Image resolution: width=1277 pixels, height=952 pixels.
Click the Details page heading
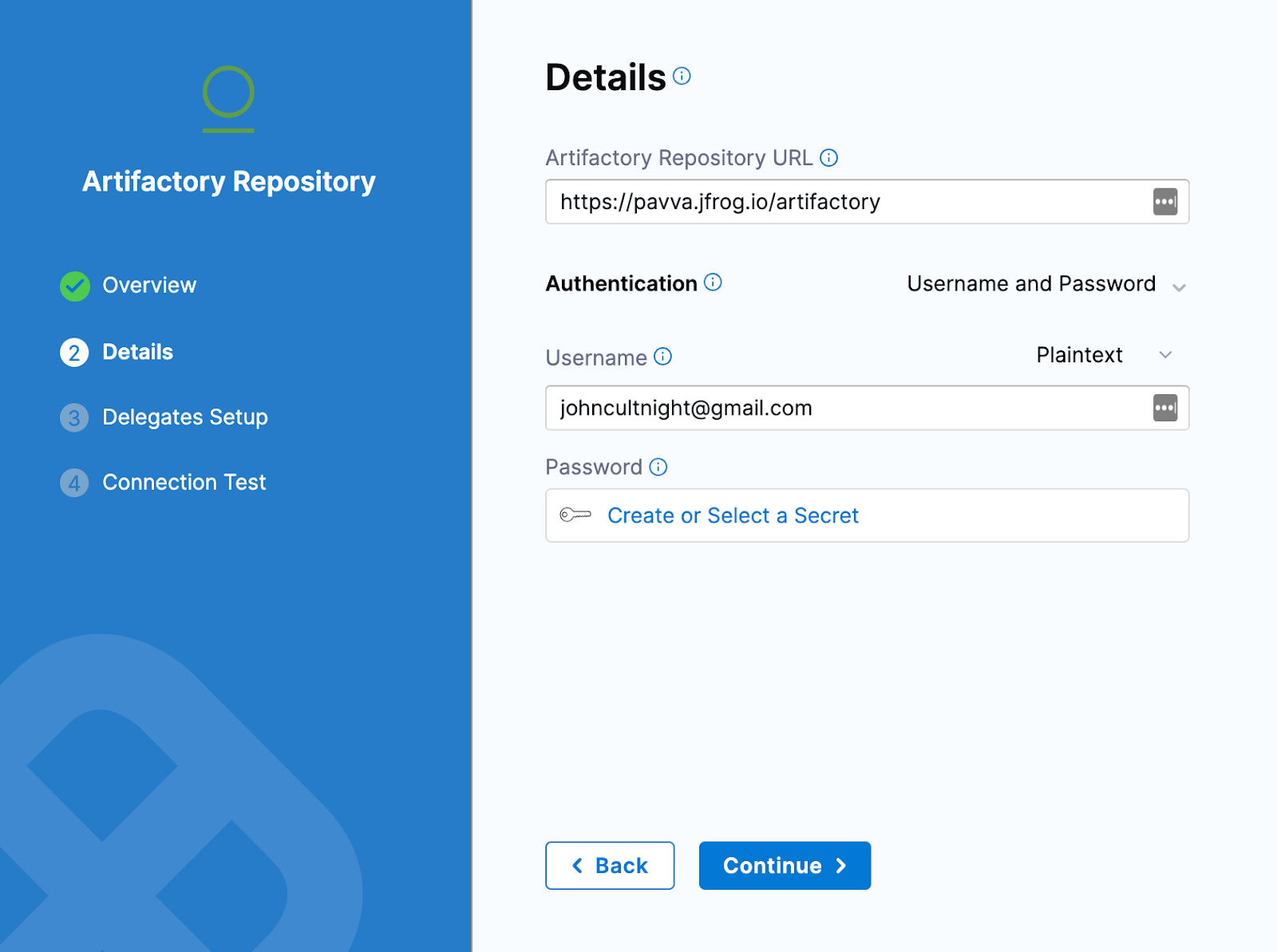tap(606, 77)
